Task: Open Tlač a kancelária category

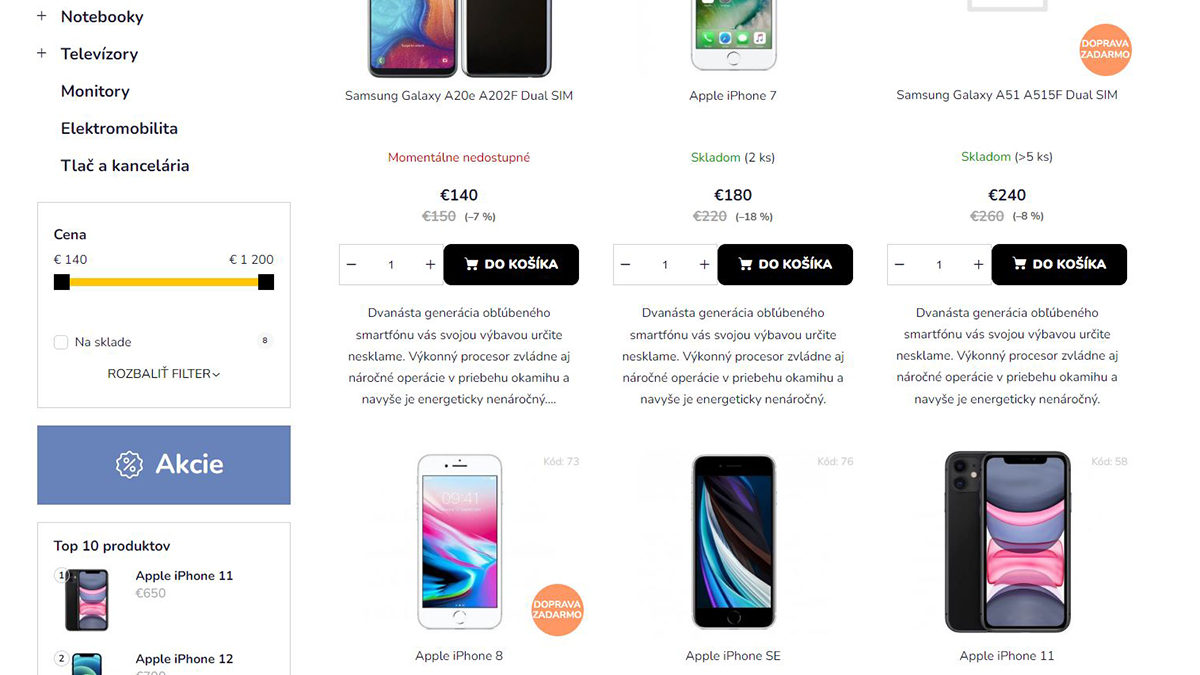Action: 125,166
